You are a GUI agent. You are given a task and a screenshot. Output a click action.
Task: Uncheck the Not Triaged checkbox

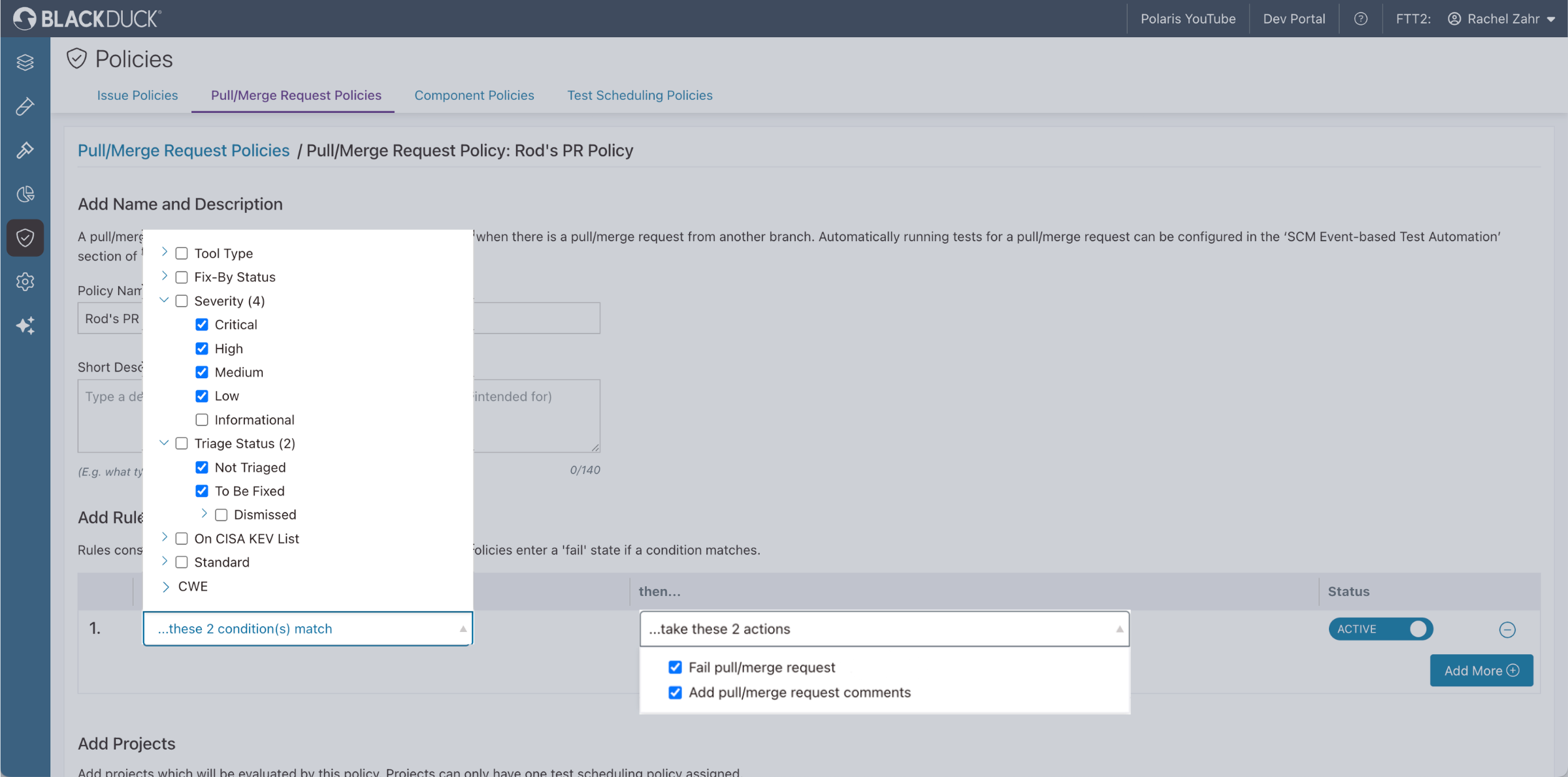coord(202,468)
